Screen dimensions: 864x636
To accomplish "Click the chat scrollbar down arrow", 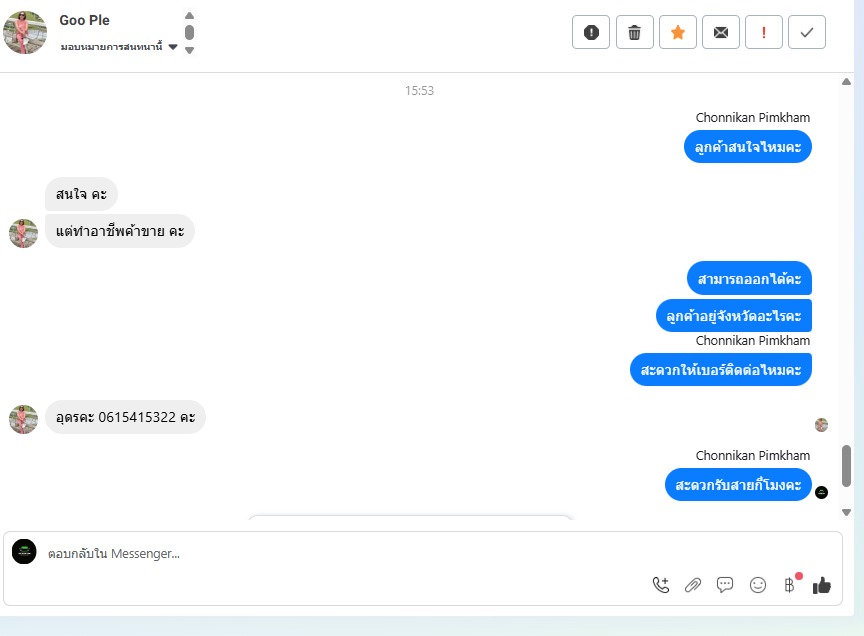I will 846,513.
